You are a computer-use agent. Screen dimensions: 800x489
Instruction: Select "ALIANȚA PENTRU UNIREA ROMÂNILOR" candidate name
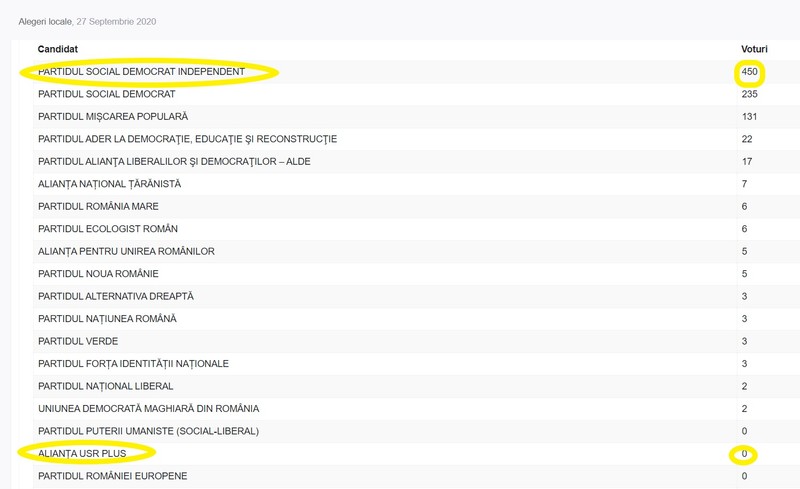(x=126, y=251)
